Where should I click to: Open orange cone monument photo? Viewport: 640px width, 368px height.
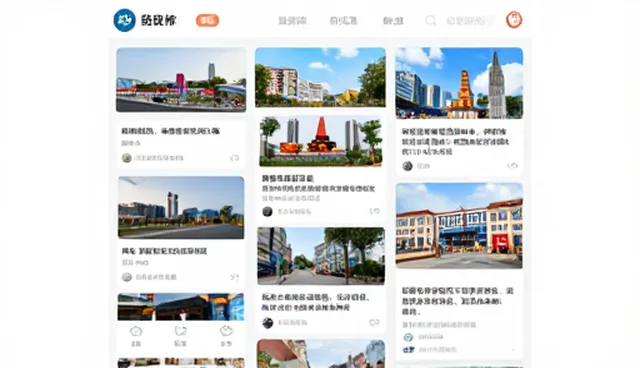point(320,141)
